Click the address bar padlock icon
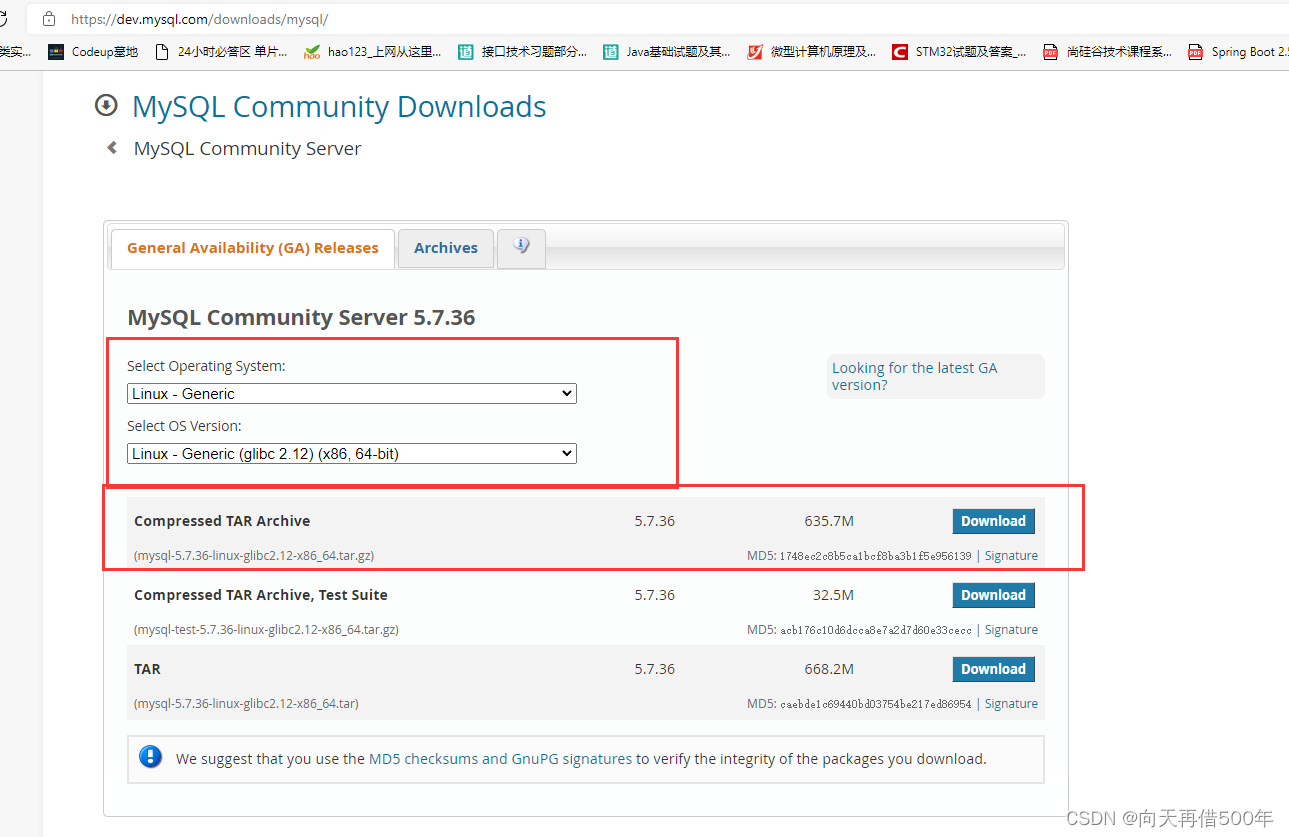 [x=48, y=19]
